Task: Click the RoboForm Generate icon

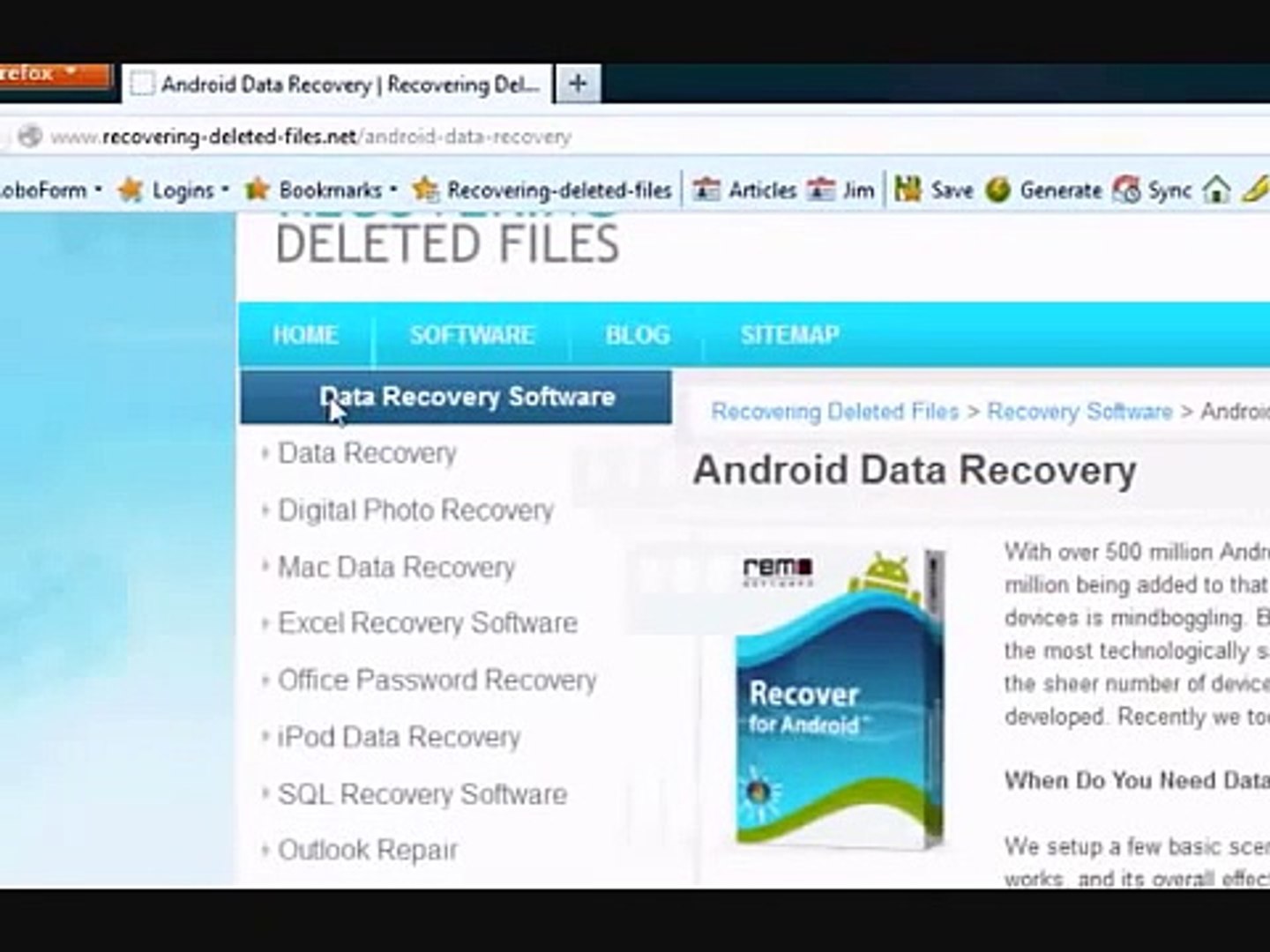Action: (997, 190)
